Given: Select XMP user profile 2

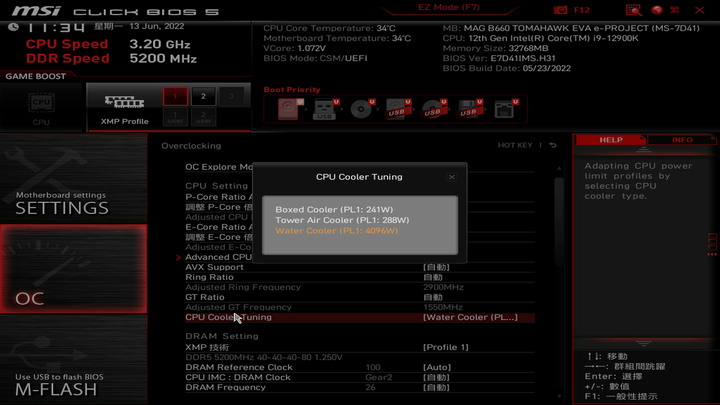Looking at the screenshot, I should point(203,117).
